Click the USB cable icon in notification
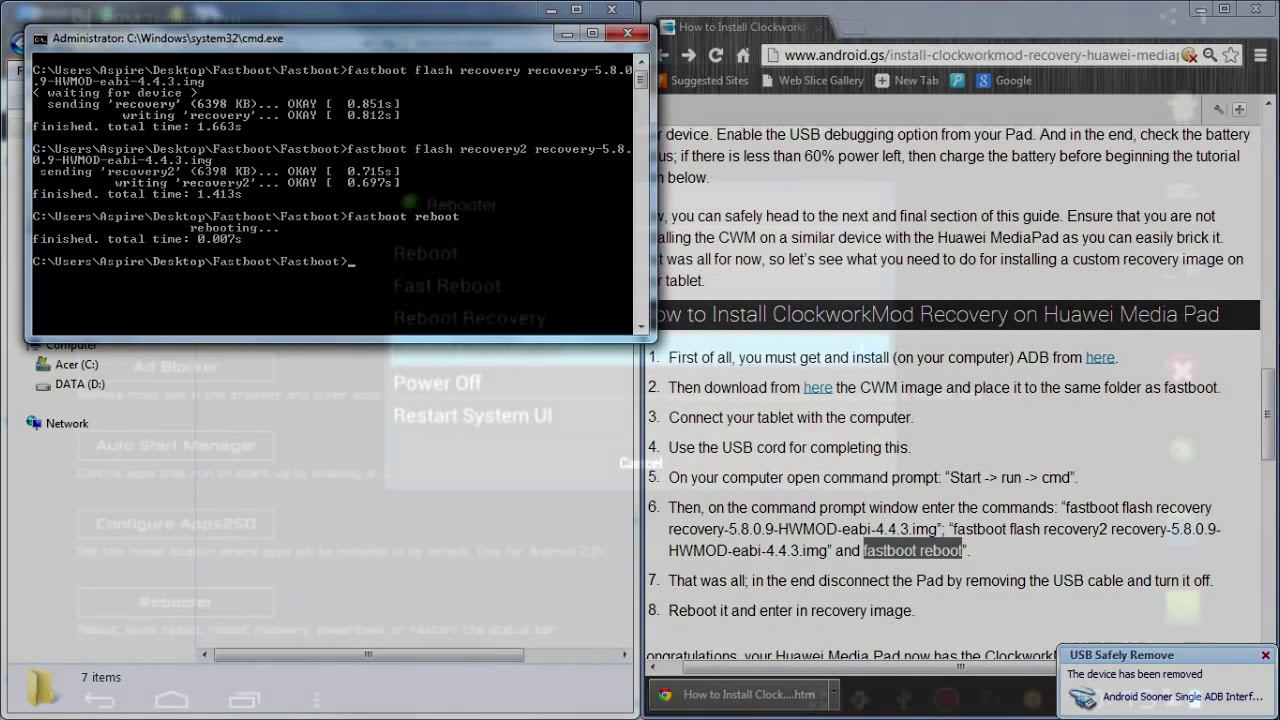This screenshot has height=720, width=1280. [x=1082, y=698]
